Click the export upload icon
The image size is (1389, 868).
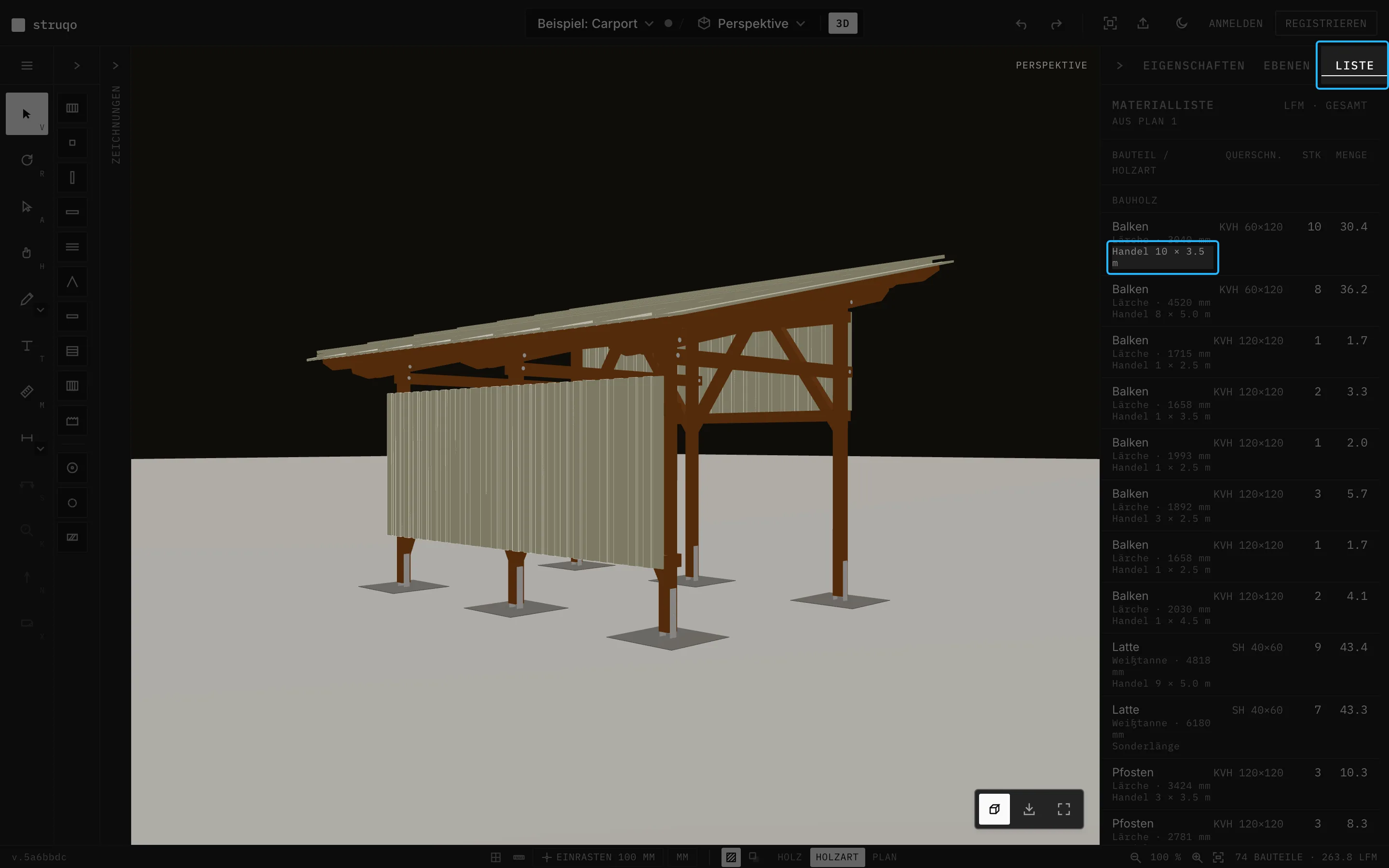1143,24
